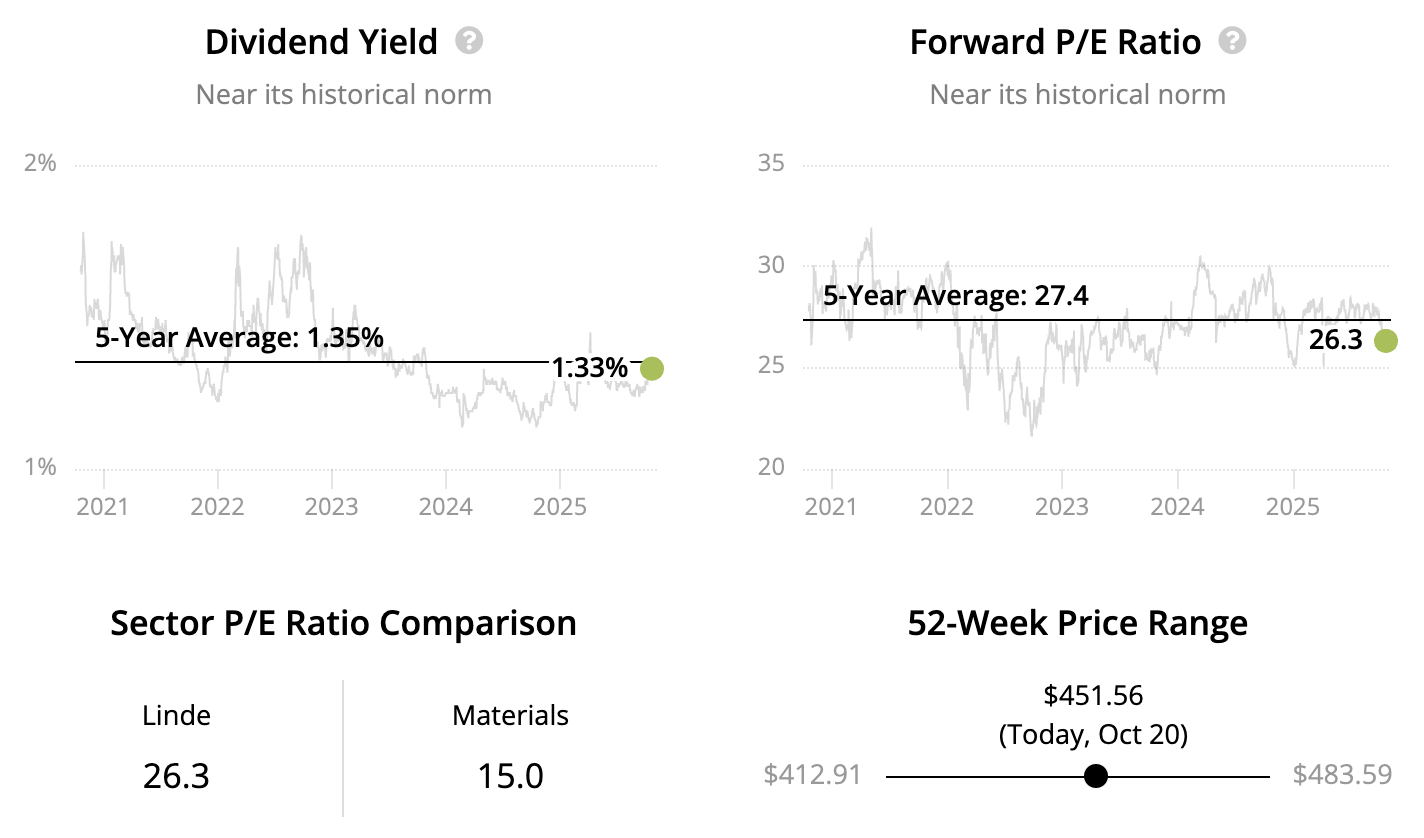
Task: Click the 52-week low price $412.91
Action: 812,775
